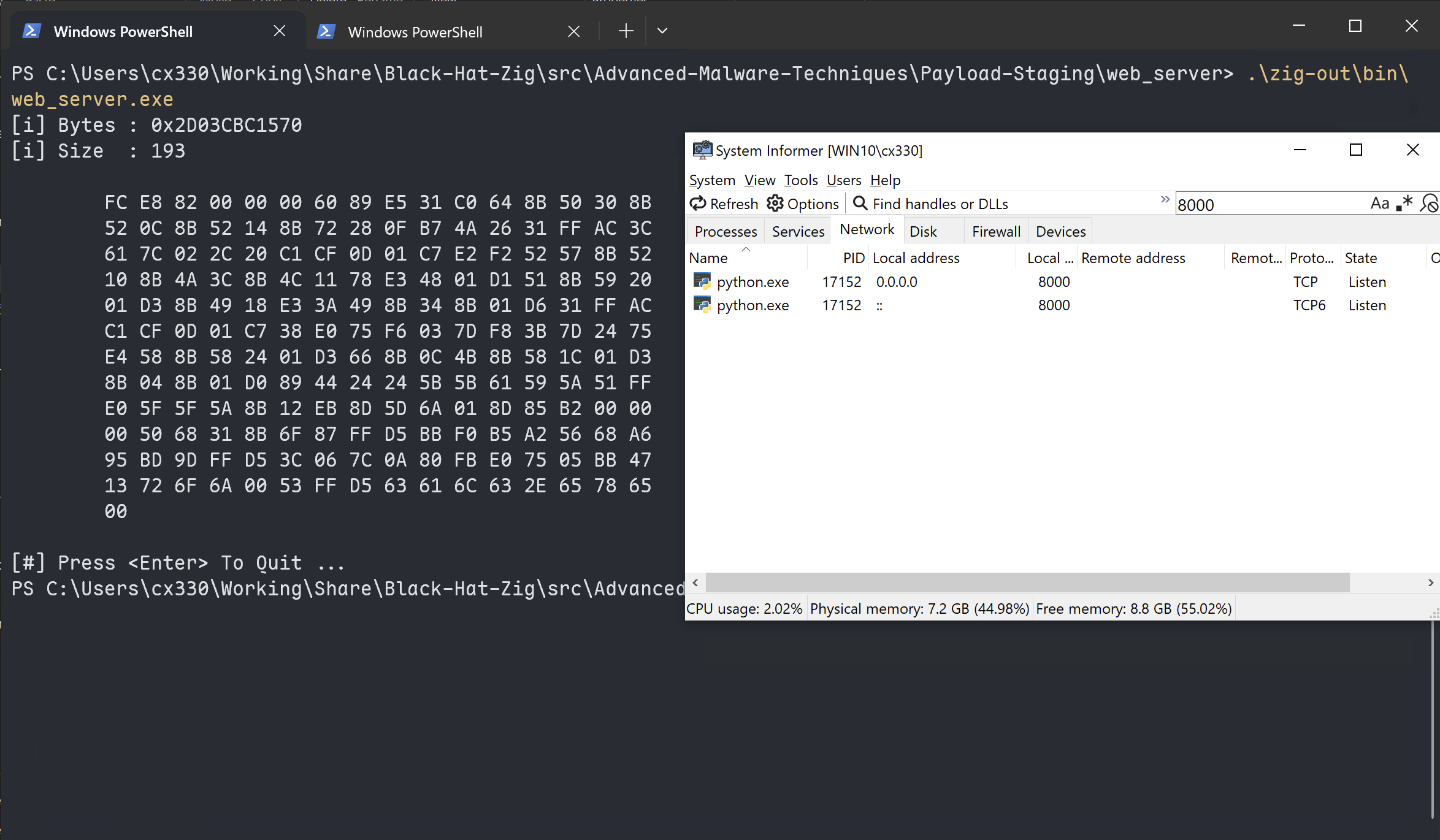Close the System Informer window
This screenshot has width=1440, height=840.
[1413, 150]
